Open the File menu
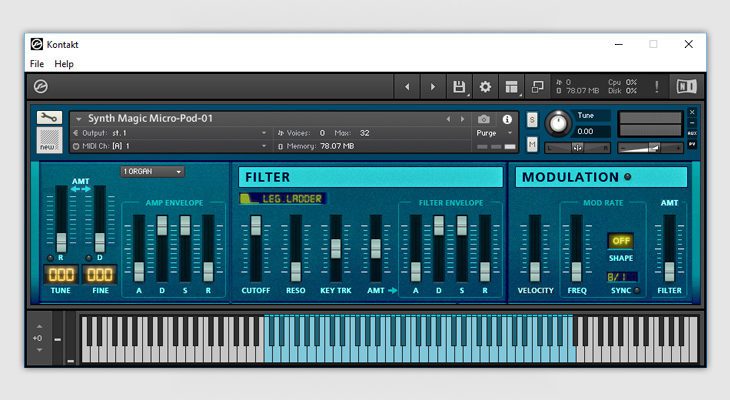730x400 pixels. [37, 64]
